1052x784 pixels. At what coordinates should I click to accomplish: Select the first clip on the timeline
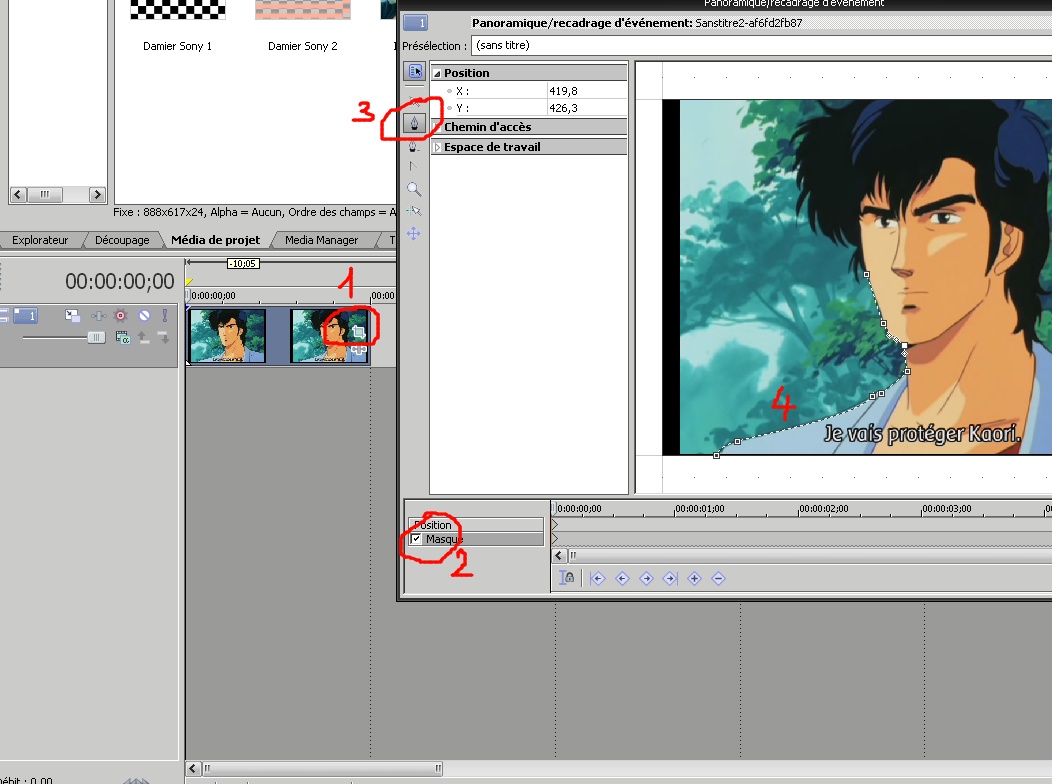tap(227, 335)
